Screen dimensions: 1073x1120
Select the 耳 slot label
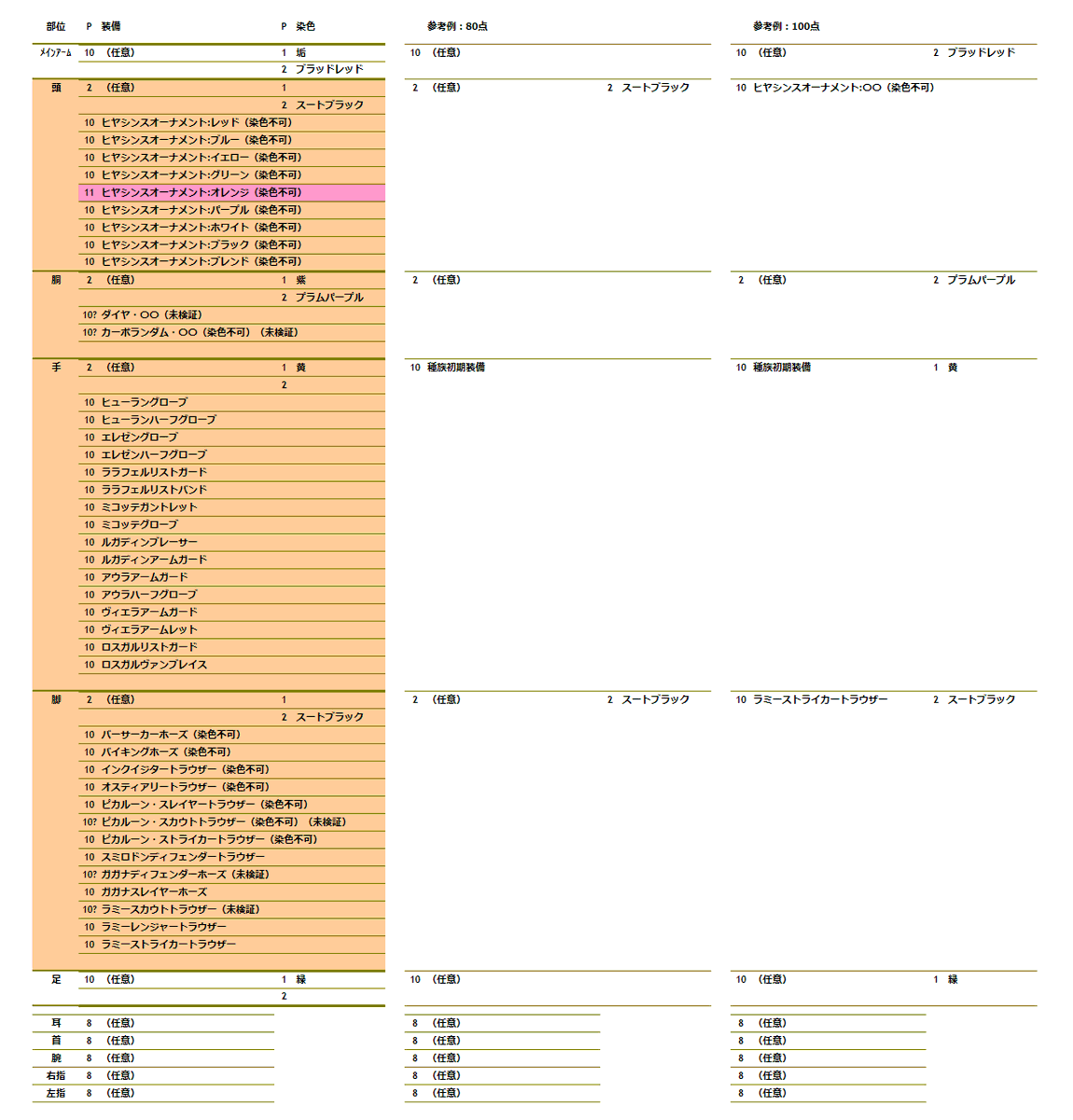tap(56, 1024)
